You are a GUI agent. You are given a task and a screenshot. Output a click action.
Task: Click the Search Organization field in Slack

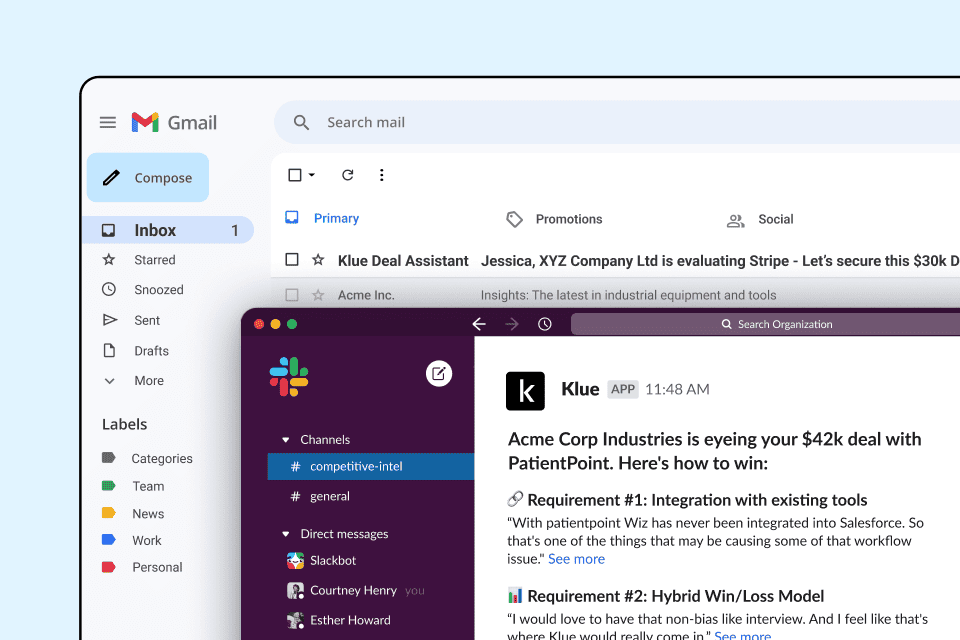[x=765, y=324]
